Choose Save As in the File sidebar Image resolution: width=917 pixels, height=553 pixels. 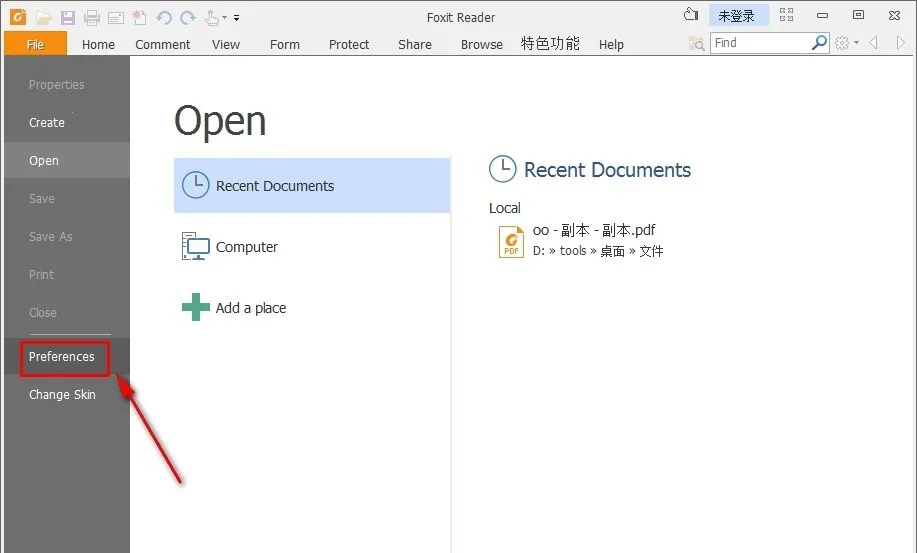(67, 237)
